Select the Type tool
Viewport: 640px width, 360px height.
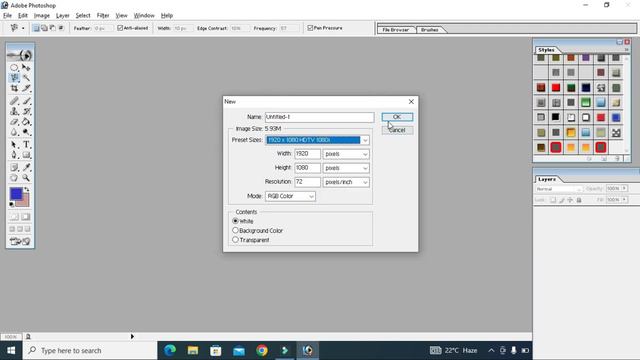(x=26, y=144)
